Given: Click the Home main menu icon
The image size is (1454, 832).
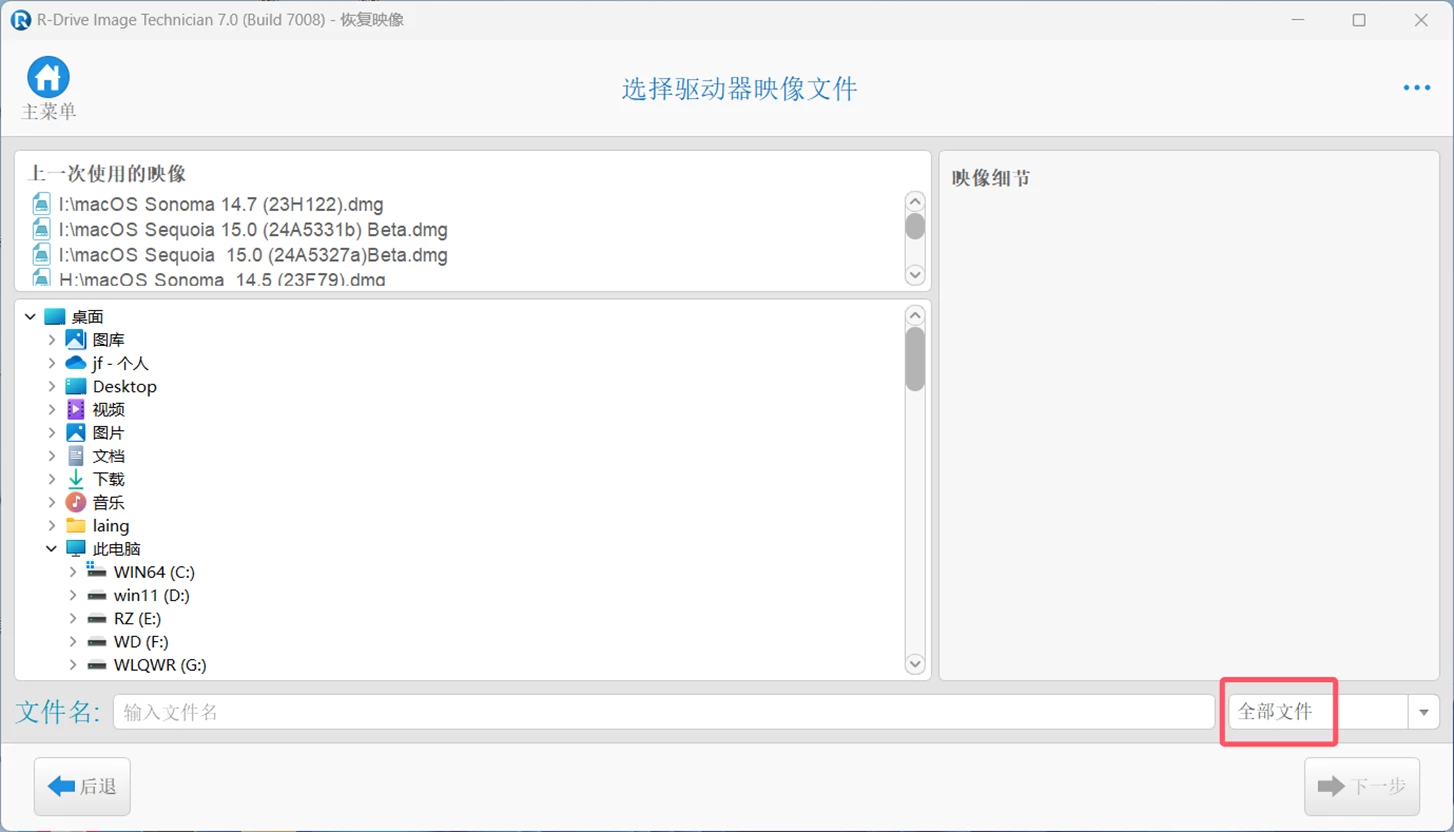Looking at the screenshot, I should point(47,78).
